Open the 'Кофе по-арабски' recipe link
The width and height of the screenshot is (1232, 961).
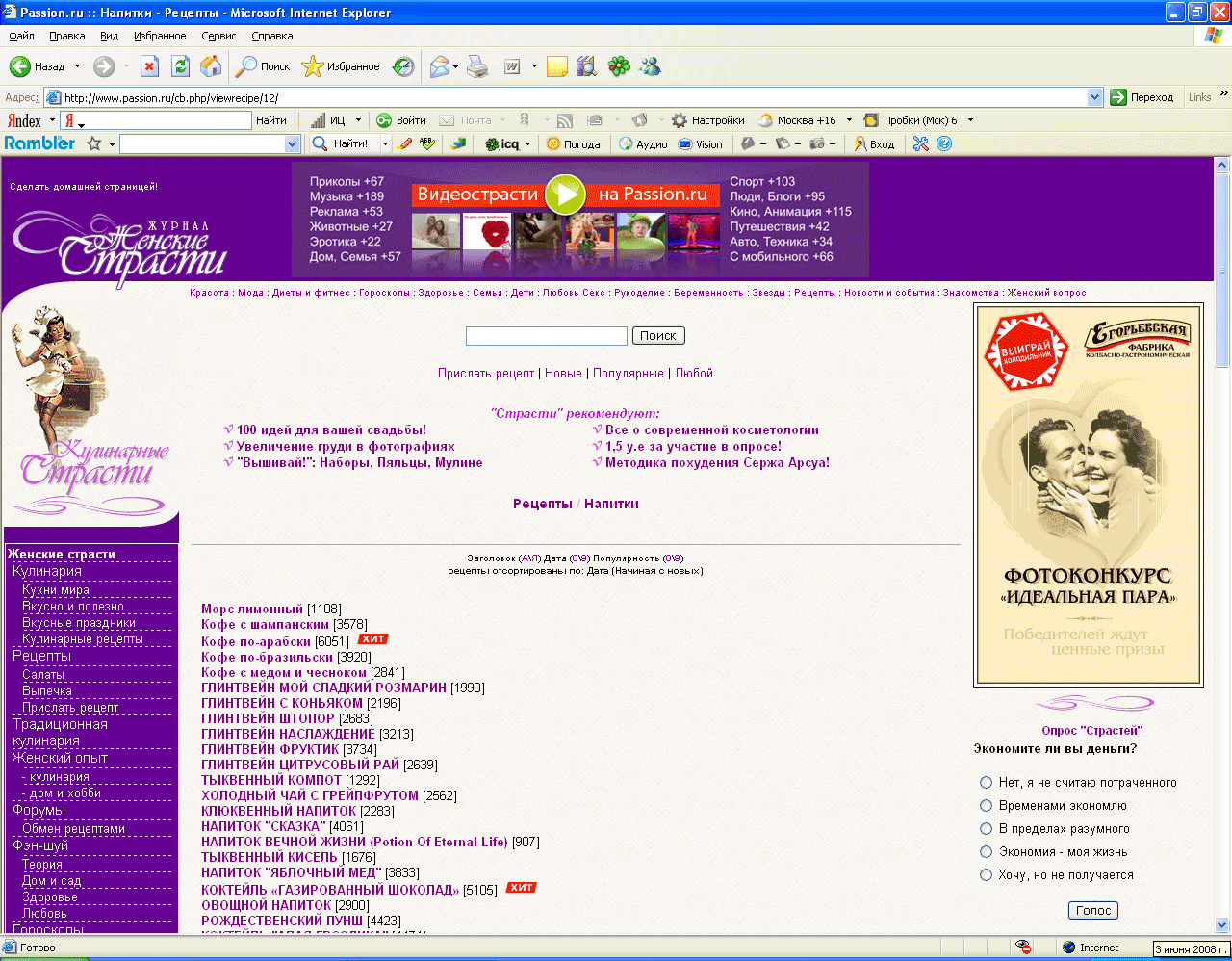256,641
